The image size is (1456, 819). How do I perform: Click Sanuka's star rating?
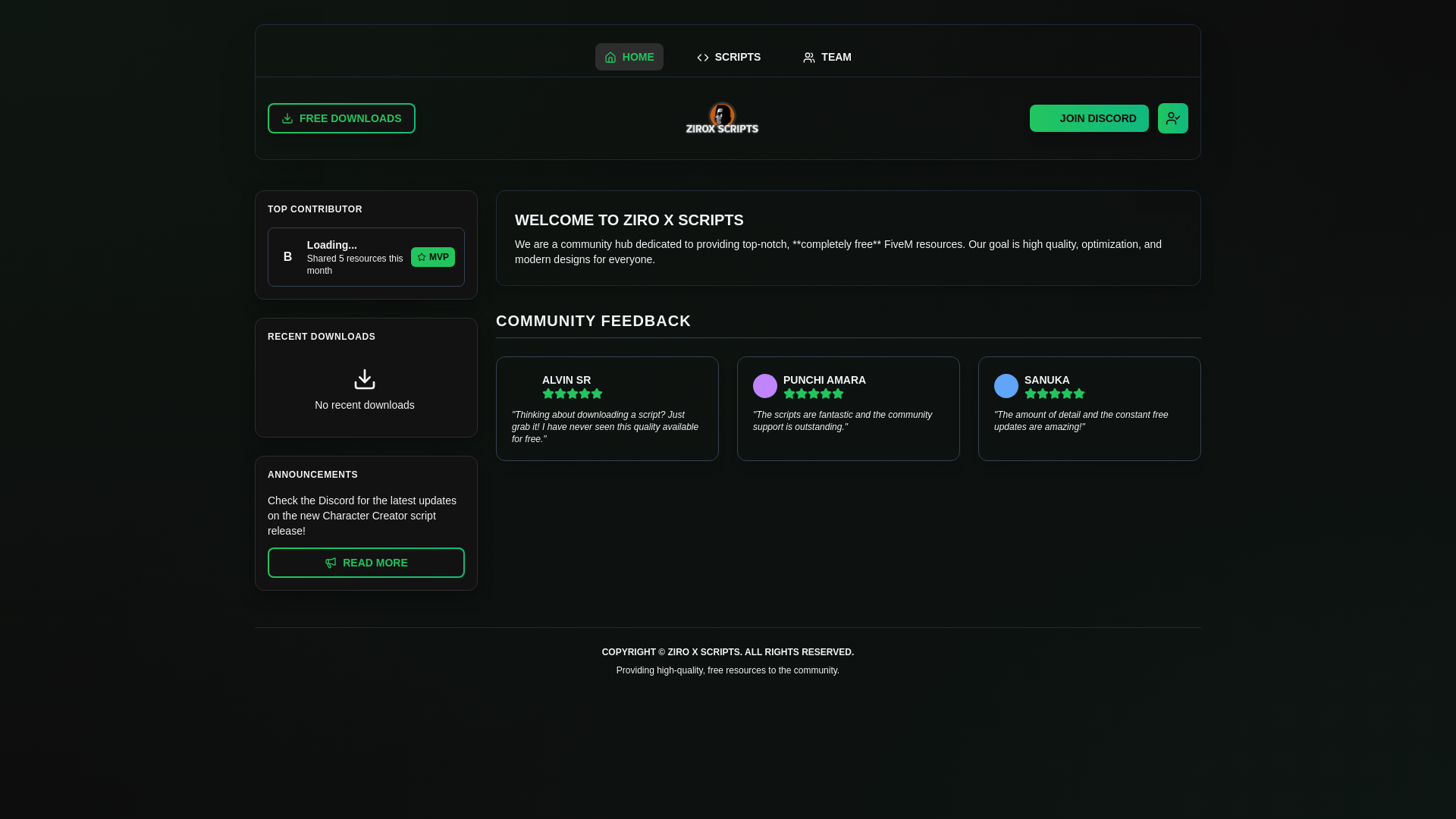coord(1055,394)
